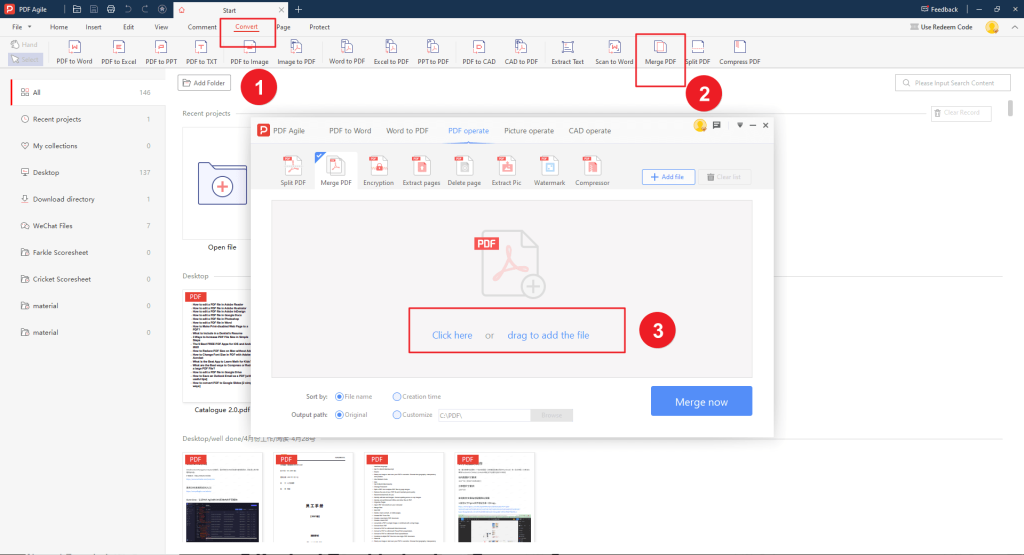Select the CAD to PDF tool
This screenshot has width=1024, height=555.
coord(520,52)
